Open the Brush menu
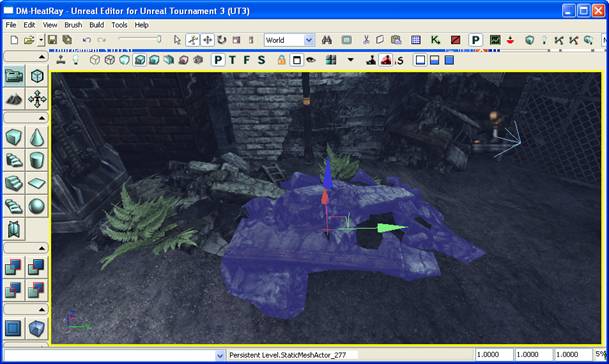The height and width of the screenshot is (364, 609). pyautogui.click(x=73, y=25)
